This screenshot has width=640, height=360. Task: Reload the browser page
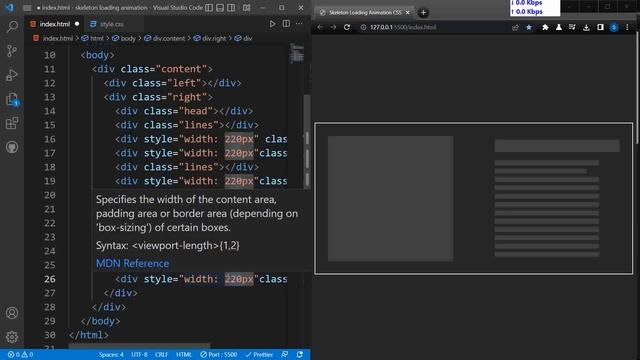(x=347, y=27)
